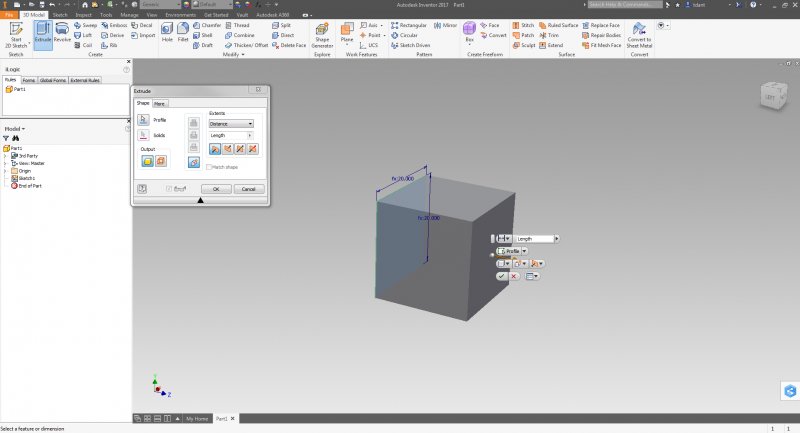Image resolution: width=800 pixels, height=433 pixels.
Task: Click Convert to Sheet Metal
Action: click(639, 35)
